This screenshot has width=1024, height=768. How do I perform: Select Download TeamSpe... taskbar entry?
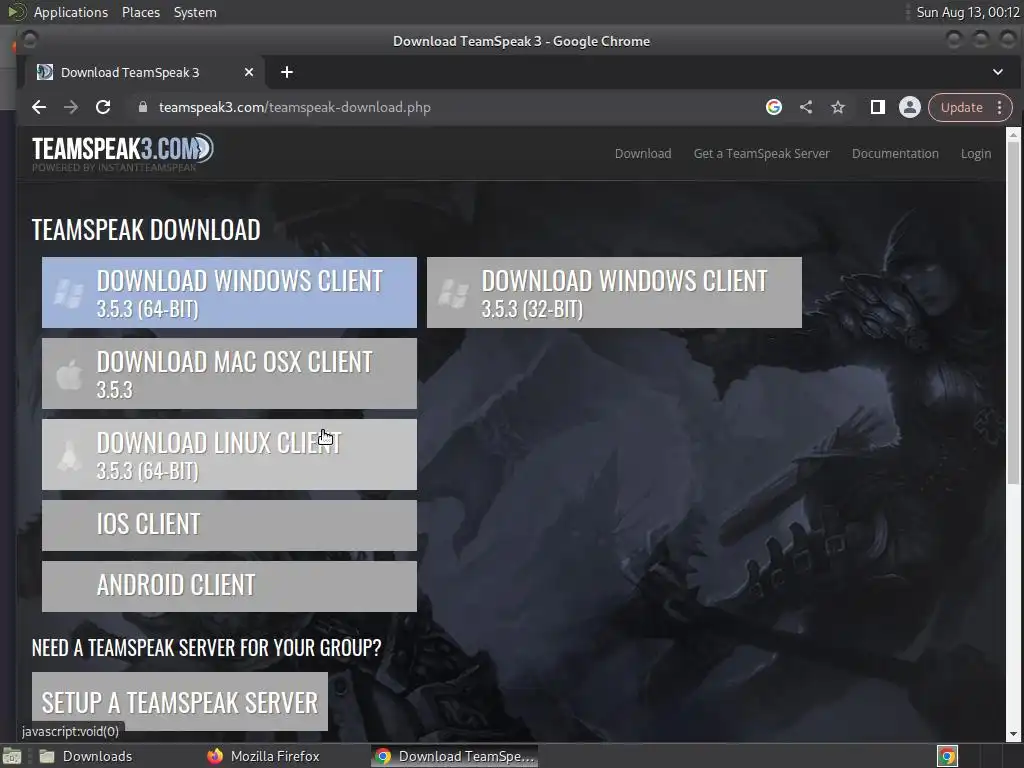tap(455, 756)
